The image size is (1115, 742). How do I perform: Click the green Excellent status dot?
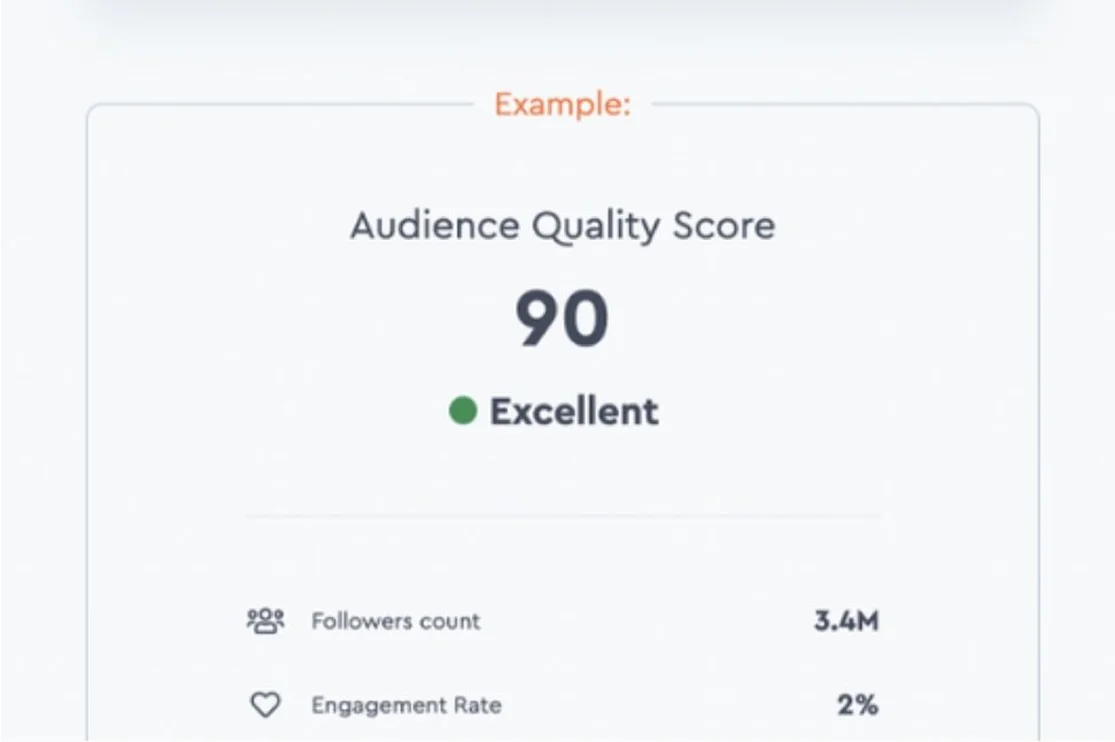click(463, 410)
